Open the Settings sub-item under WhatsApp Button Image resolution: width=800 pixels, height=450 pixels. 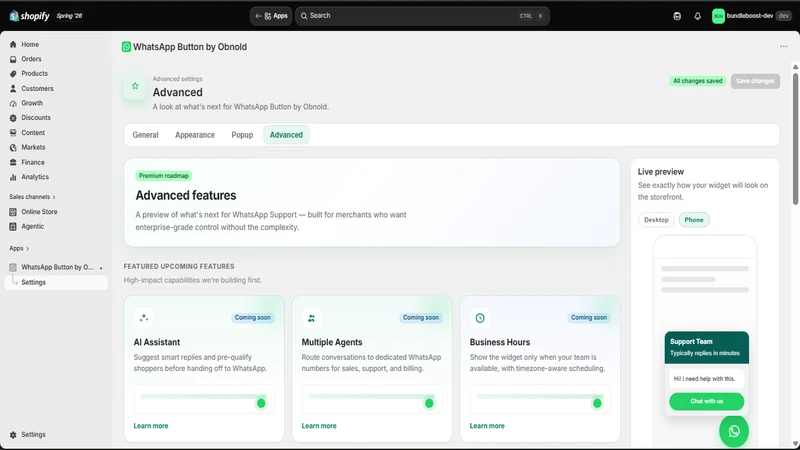(x=56, y=282)
